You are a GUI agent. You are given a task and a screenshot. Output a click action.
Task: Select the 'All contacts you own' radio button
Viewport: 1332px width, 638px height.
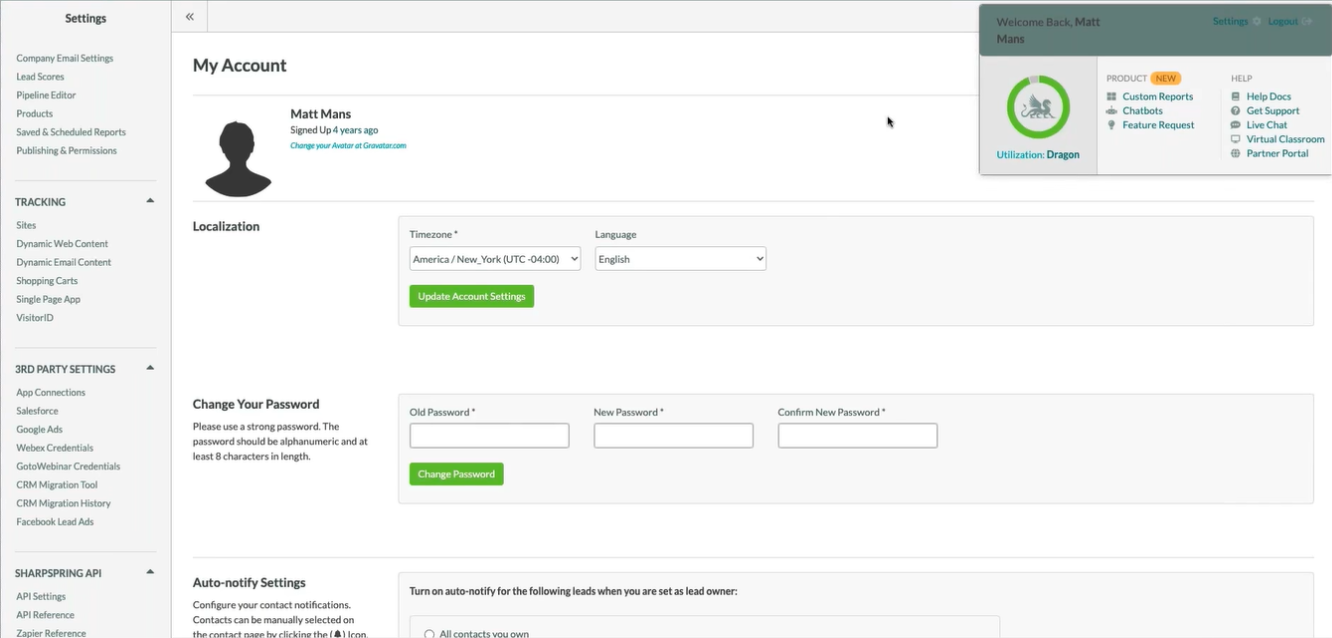coord(430,633)
